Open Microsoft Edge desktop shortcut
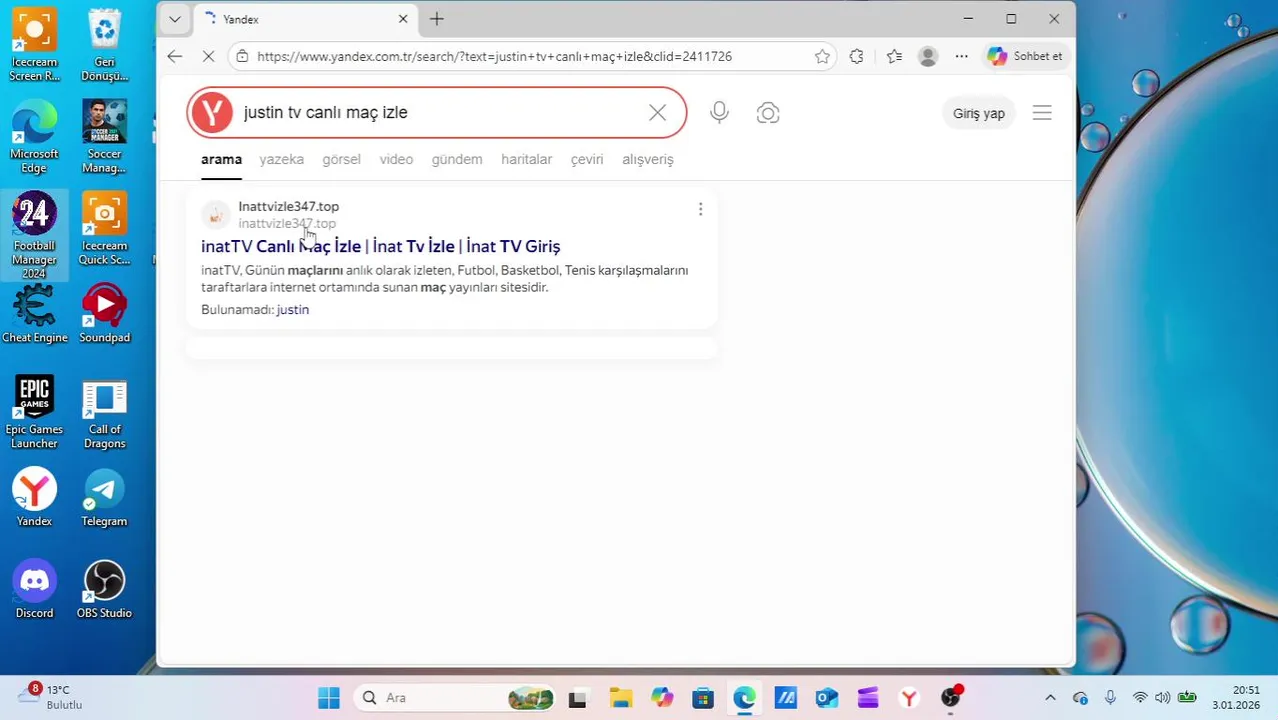The height and width of the screenshot is (720, 1278). pos(34,138)
